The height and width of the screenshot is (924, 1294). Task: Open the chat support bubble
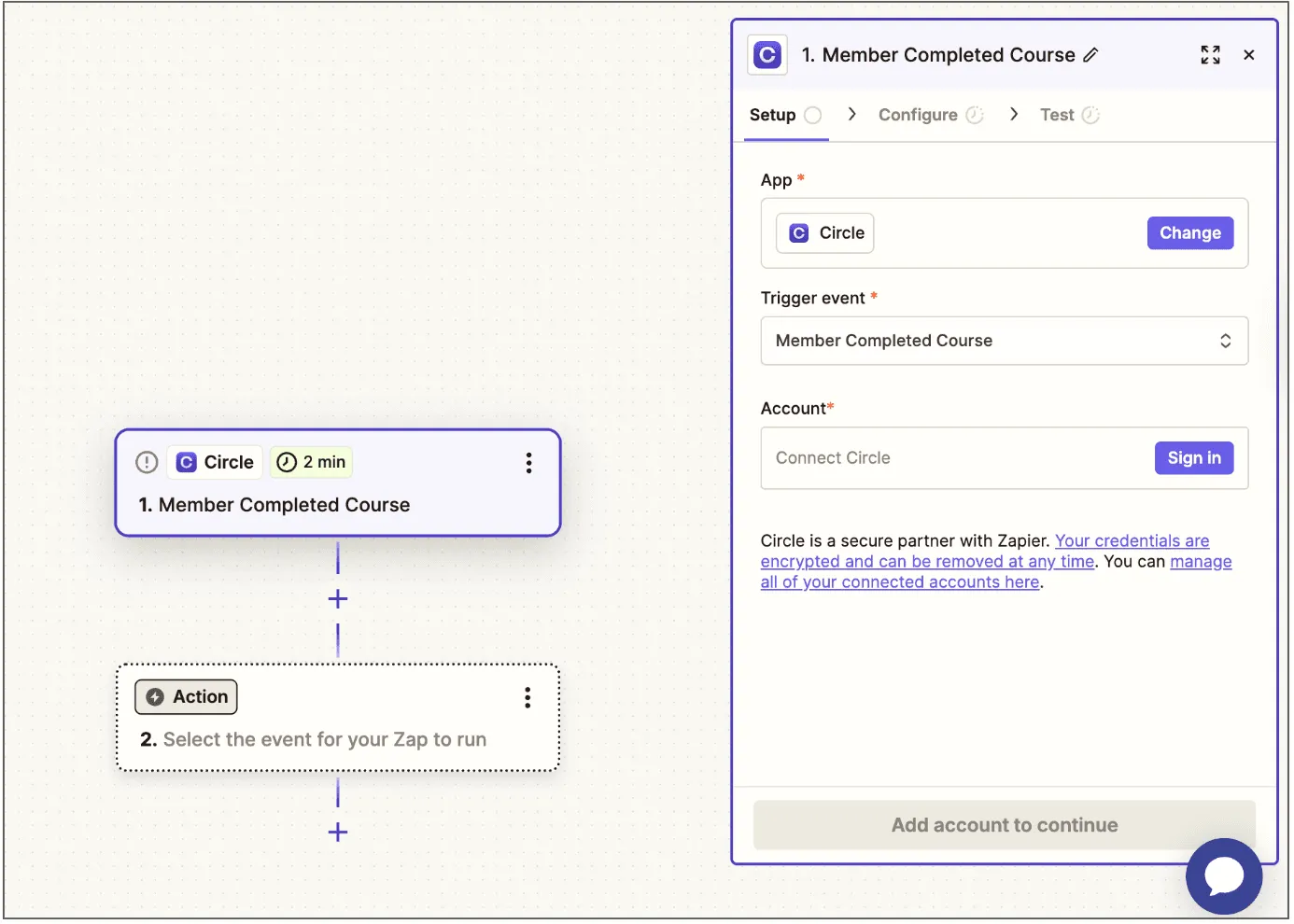tap(1223, 875)
